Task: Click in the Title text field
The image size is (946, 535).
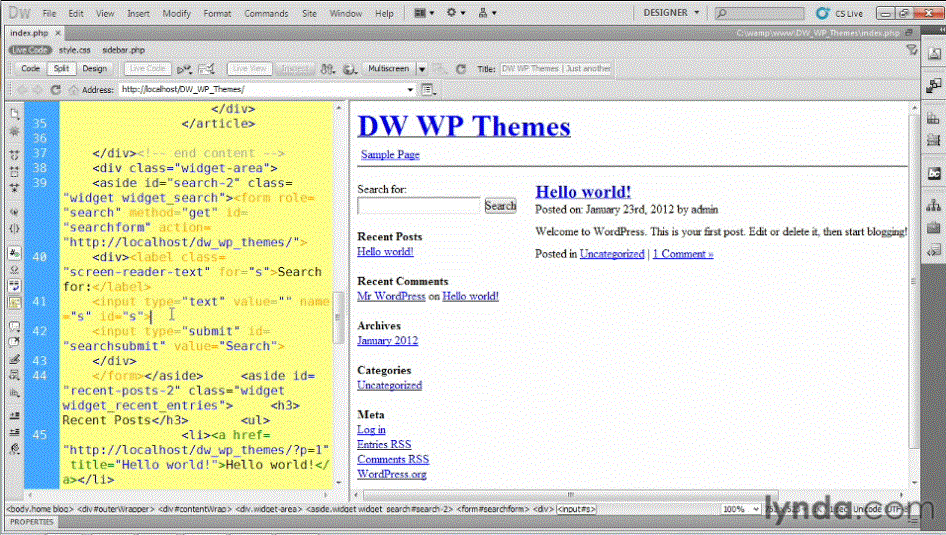Action: (x=556, y=69)
